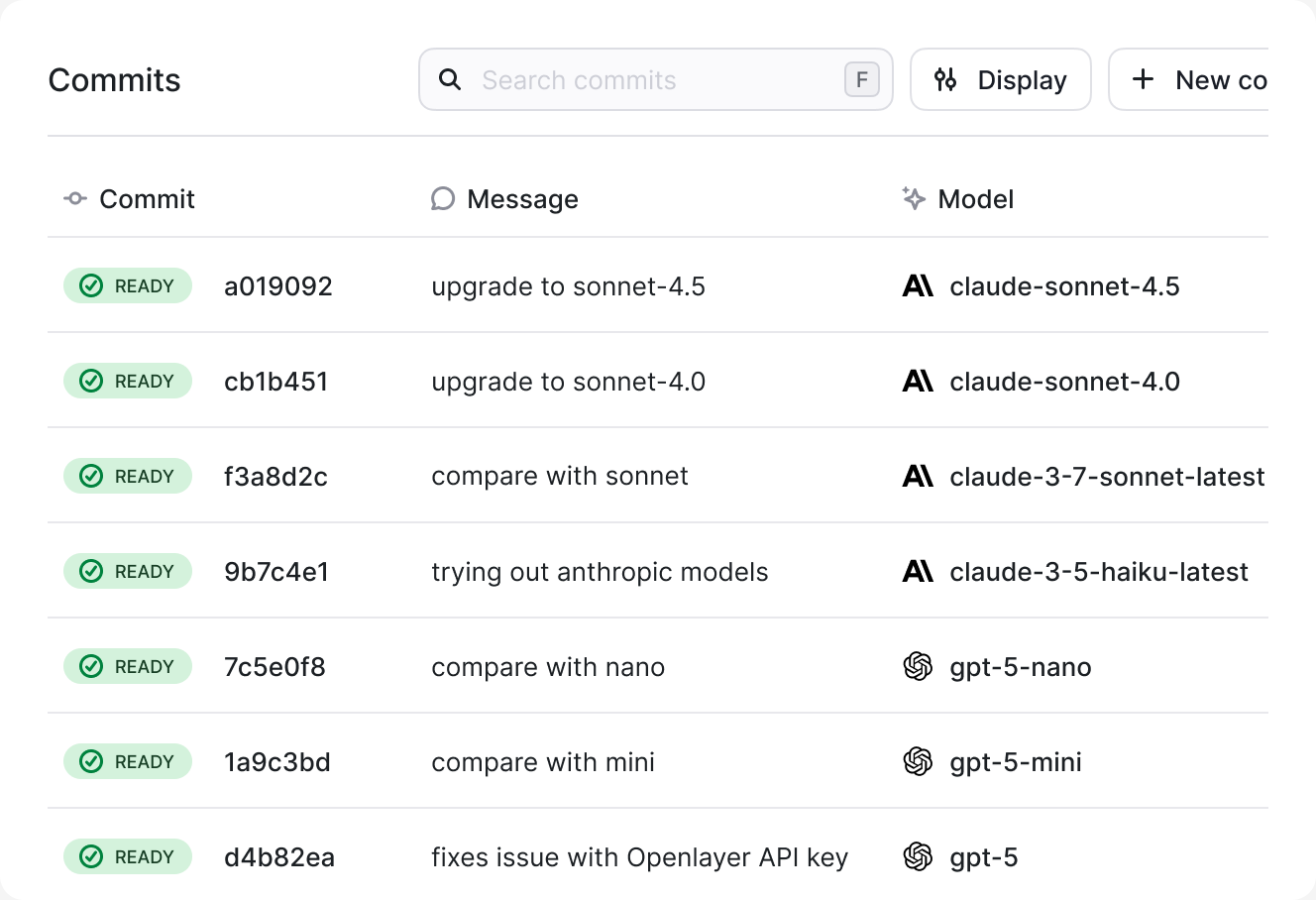The image size is (1316, 900).
Task: Click the READY badge for commit 1a9c3bd
Action: pos(128,761)
